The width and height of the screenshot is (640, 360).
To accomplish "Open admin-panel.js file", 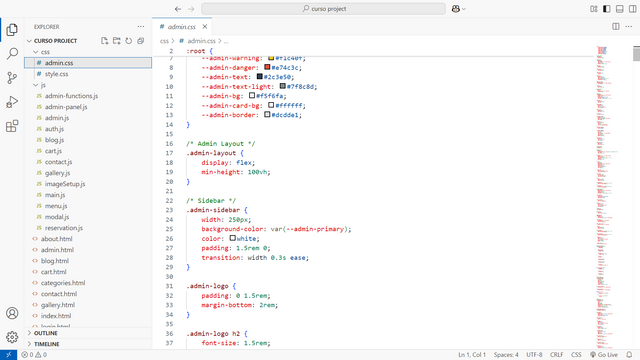I will [x=88, y=107].
